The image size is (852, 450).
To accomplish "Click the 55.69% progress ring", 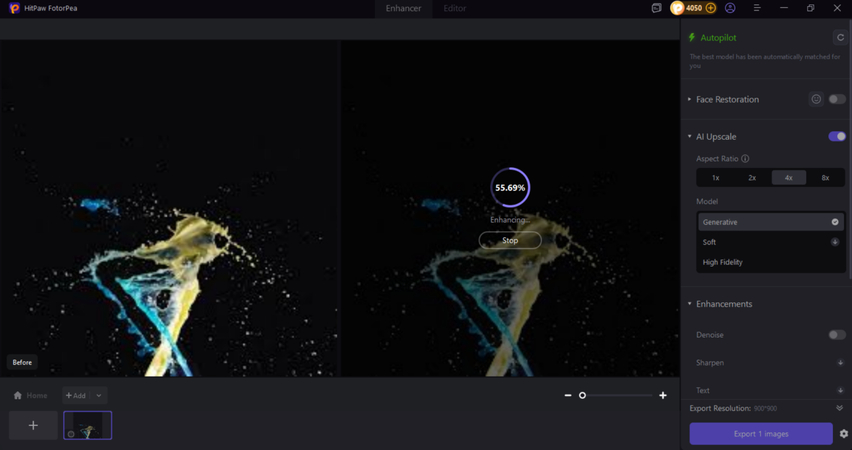I will tap(510, 188).
